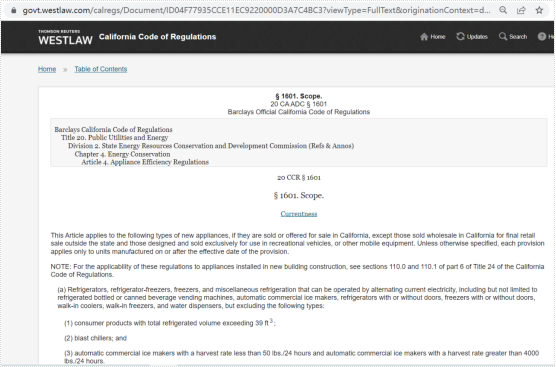
Task: Open the Currentness link
Action: 299,214
